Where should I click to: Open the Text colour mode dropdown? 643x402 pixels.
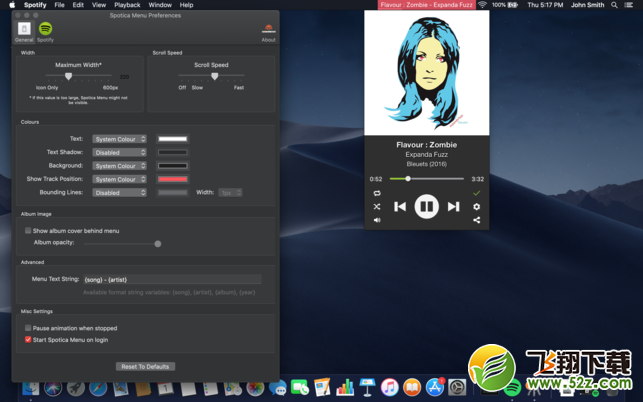click(x=119, y=139)
